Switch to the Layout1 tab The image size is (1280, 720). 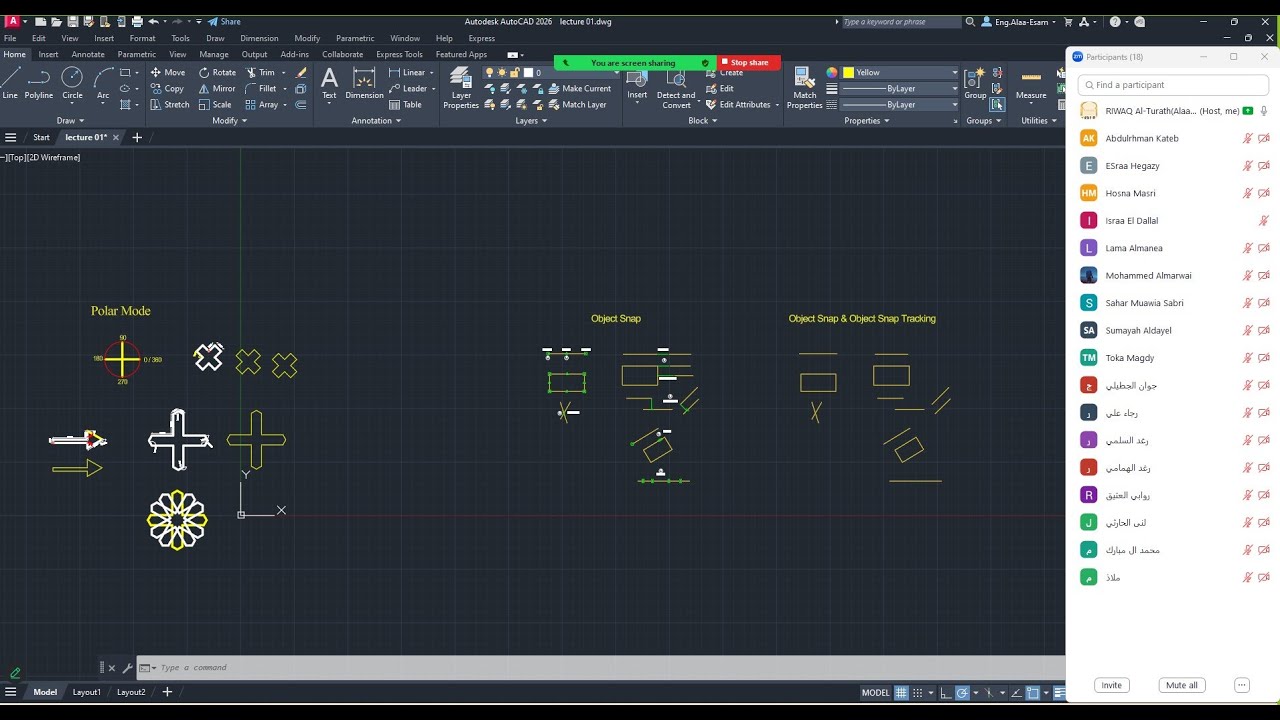pos(87,692)
